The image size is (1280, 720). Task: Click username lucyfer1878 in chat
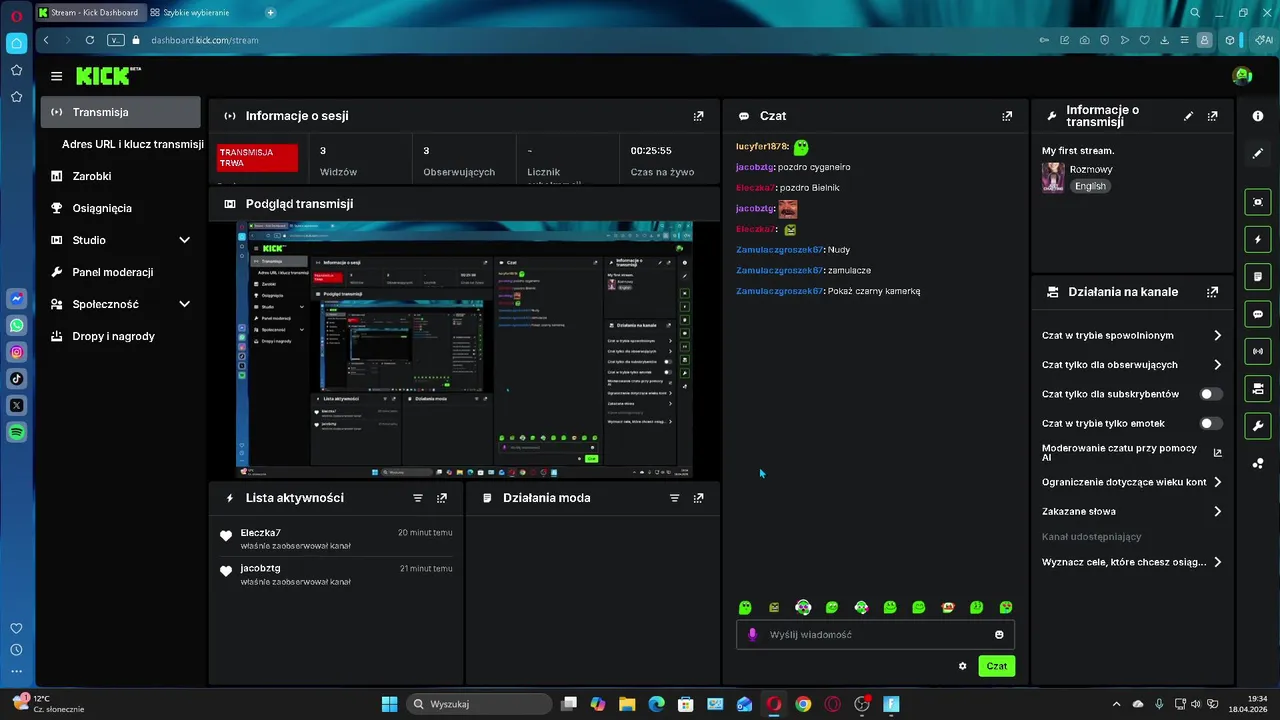(762, 147)
